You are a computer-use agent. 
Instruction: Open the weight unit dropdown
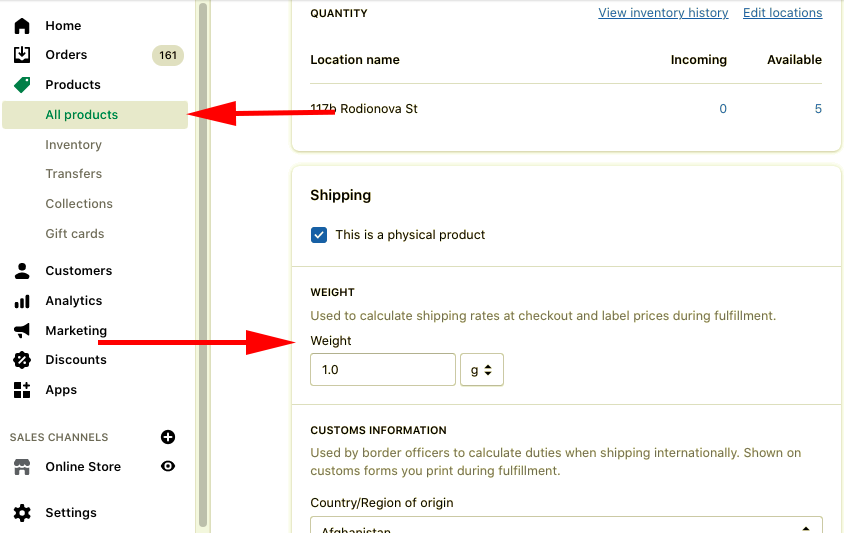click(x=482, y=370)
